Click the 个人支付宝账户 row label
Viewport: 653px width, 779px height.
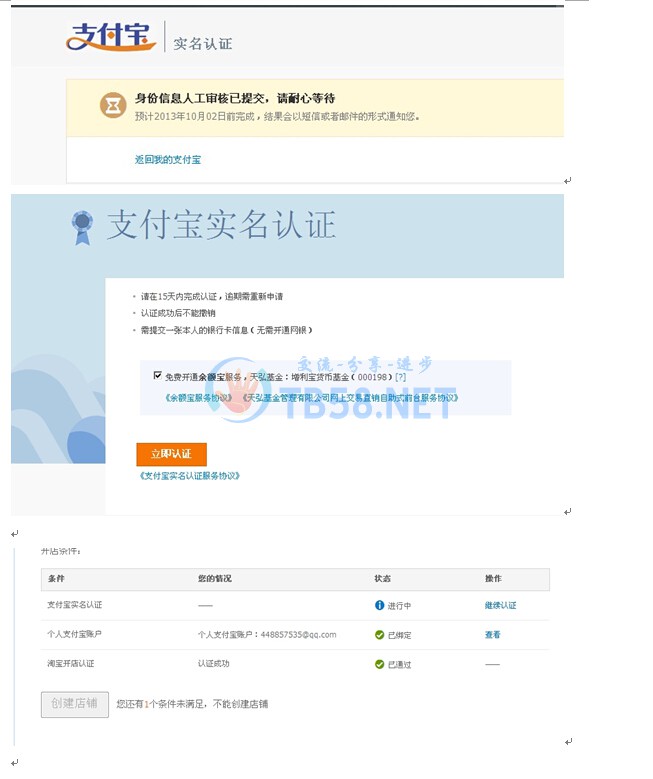[74, 634]
